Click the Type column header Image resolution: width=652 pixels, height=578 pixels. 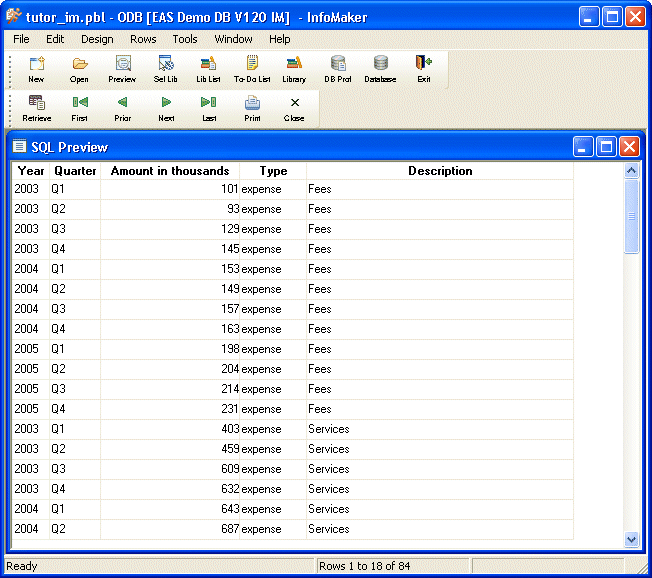pos(273,171)
